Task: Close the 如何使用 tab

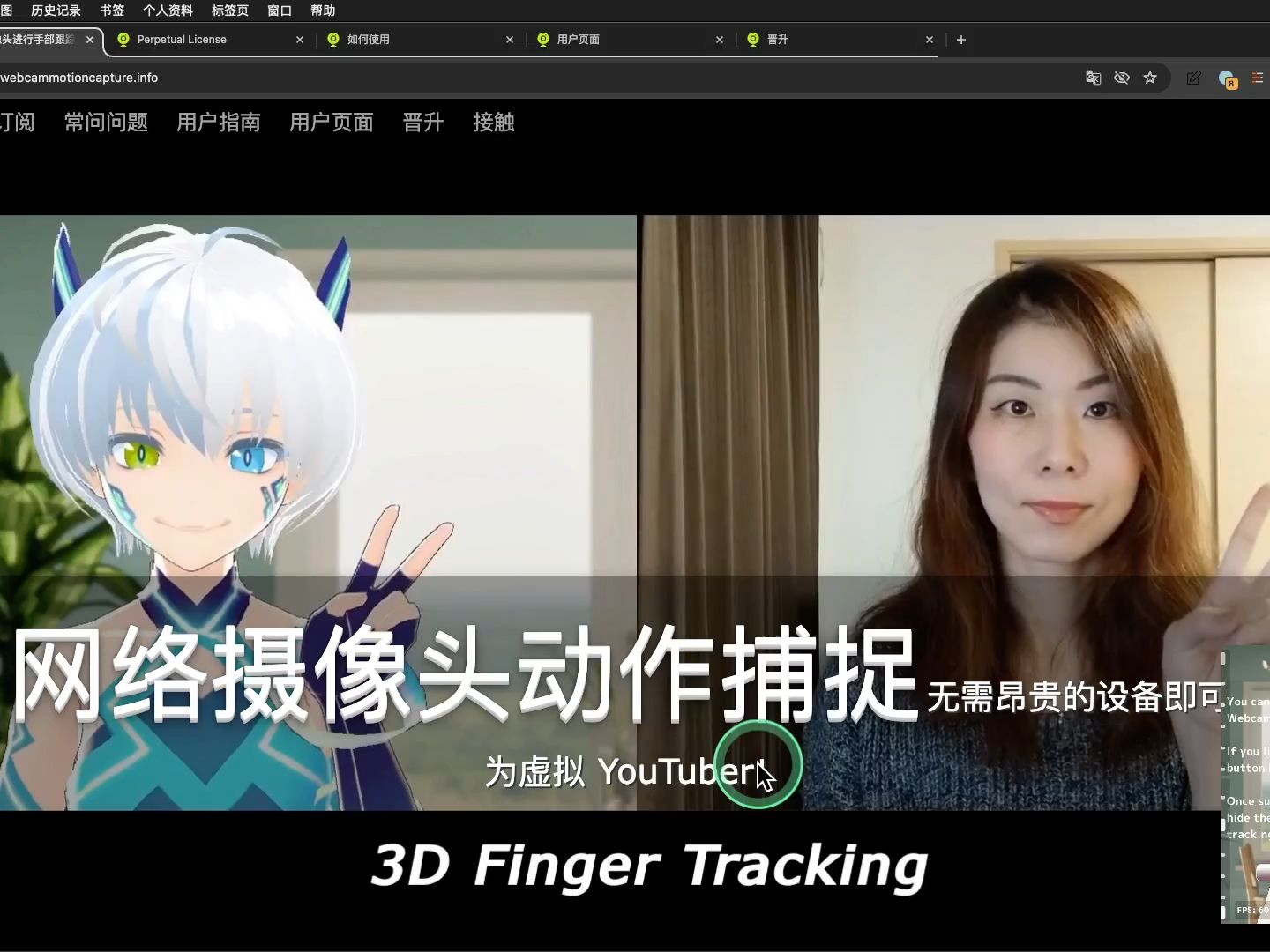Action: [x=510, y=40]
